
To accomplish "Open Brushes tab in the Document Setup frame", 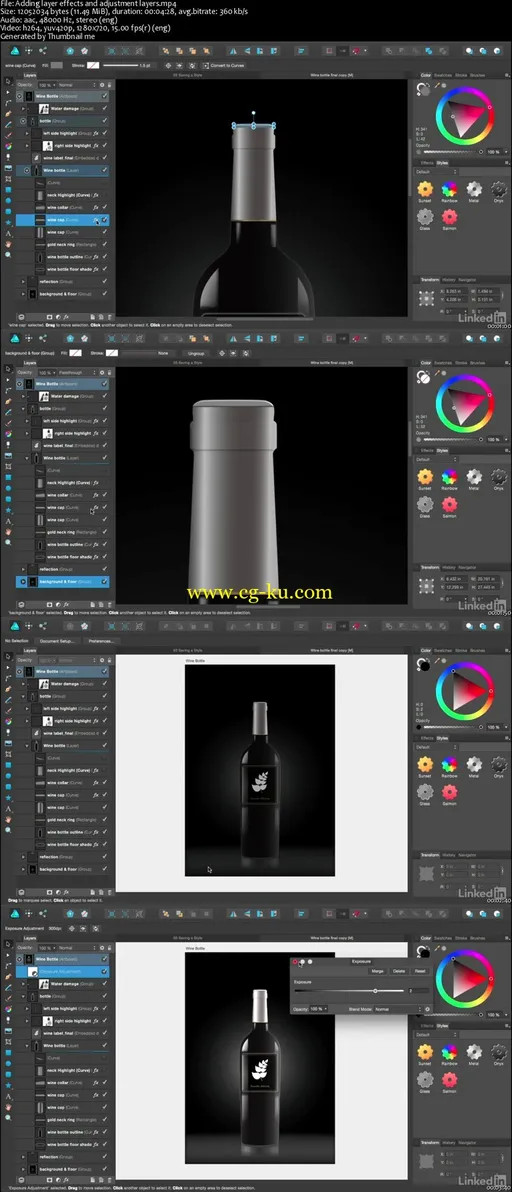I will pos(477,650).
